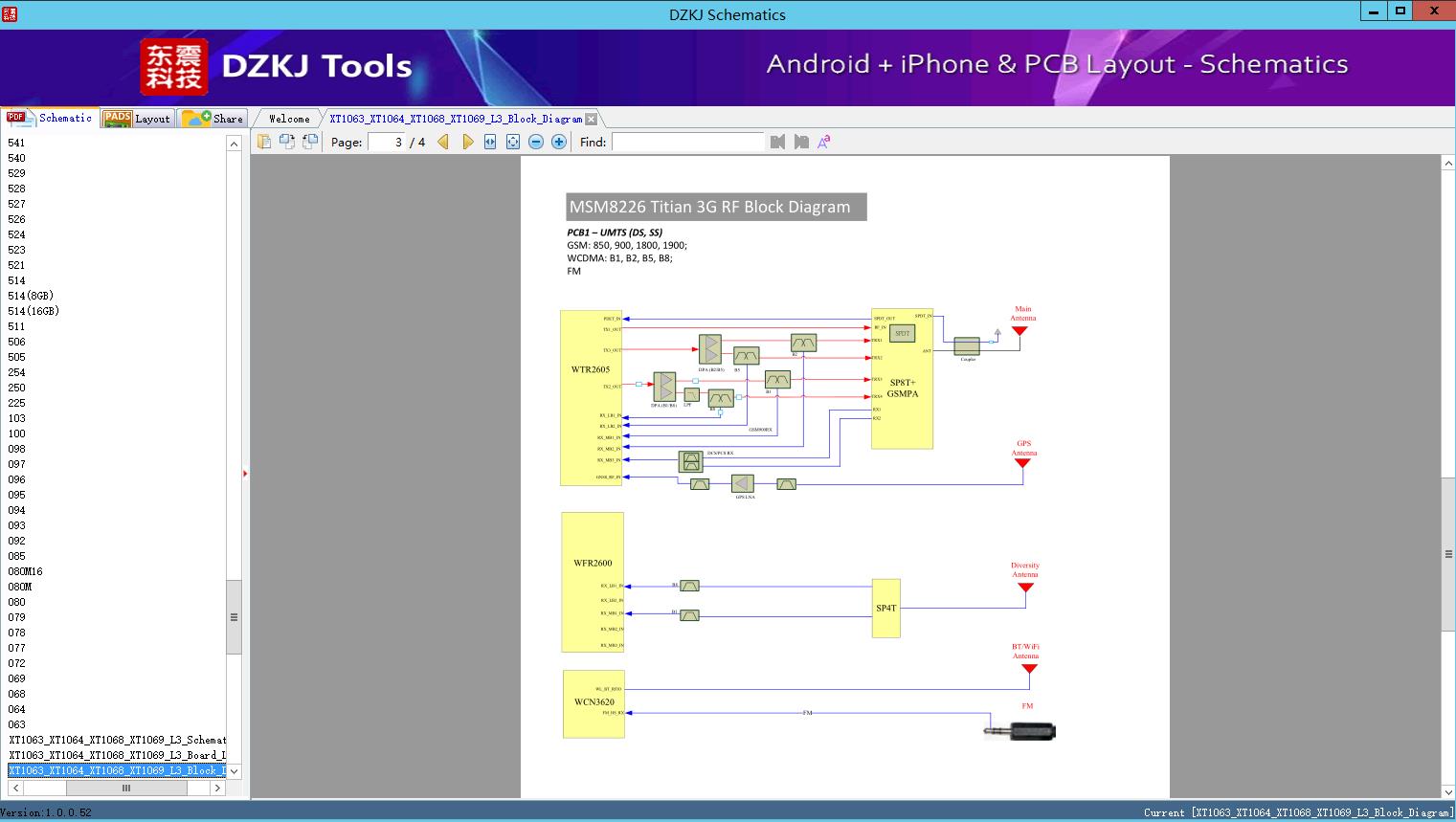The image size is (1456, 822).
Task: Select list item 103
Action: [16, 418]
